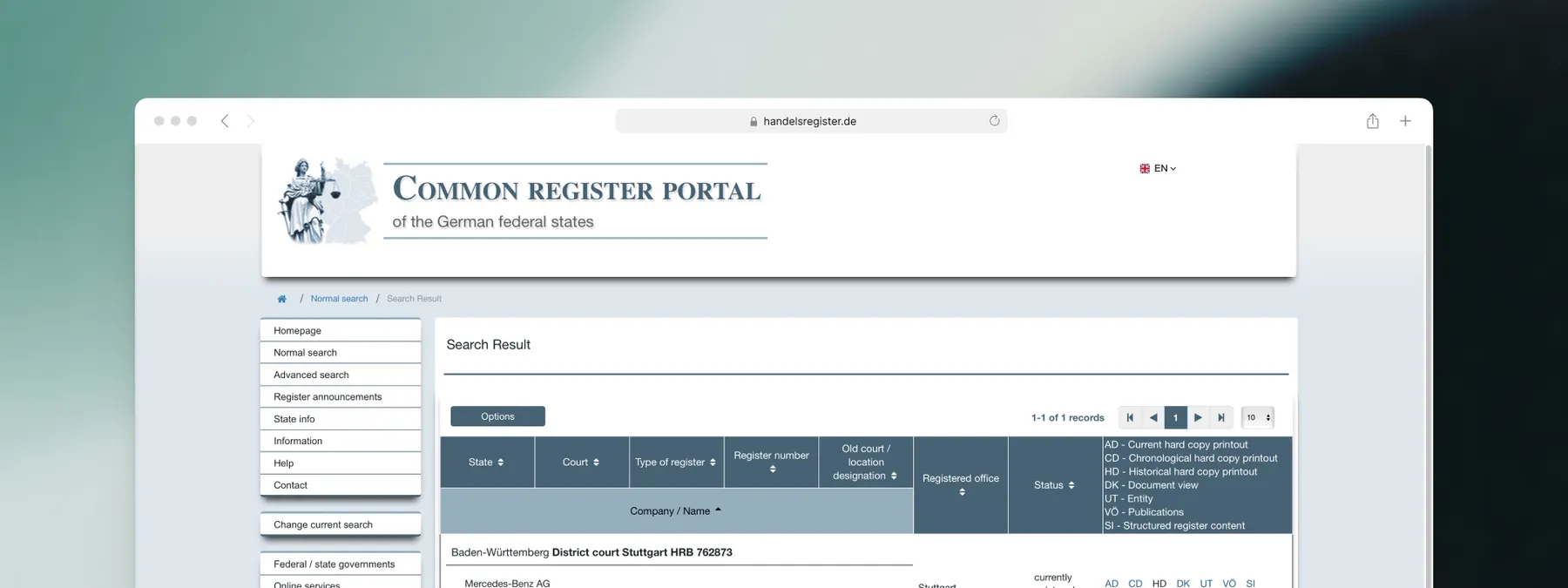This screenshot has width=1568, height=588.
Task: Open UT entity link
Action: 1206,583
